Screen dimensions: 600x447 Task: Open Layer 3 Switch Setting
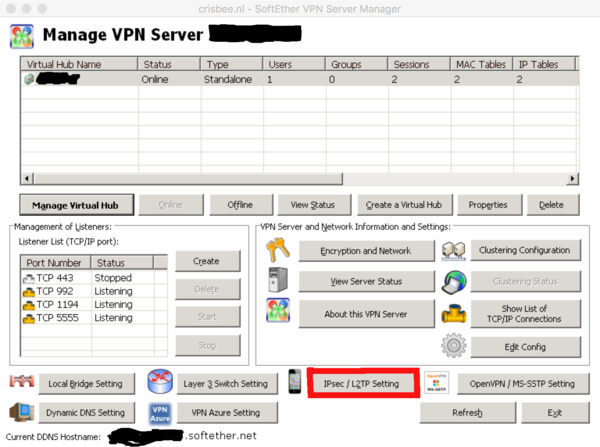[227, 383]
